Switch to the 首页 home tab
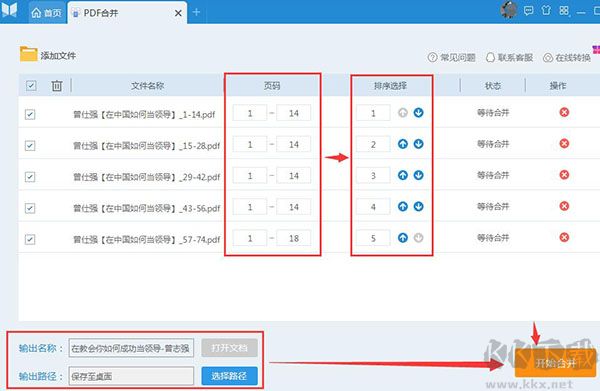600x391 pixels. coord(47,13)
